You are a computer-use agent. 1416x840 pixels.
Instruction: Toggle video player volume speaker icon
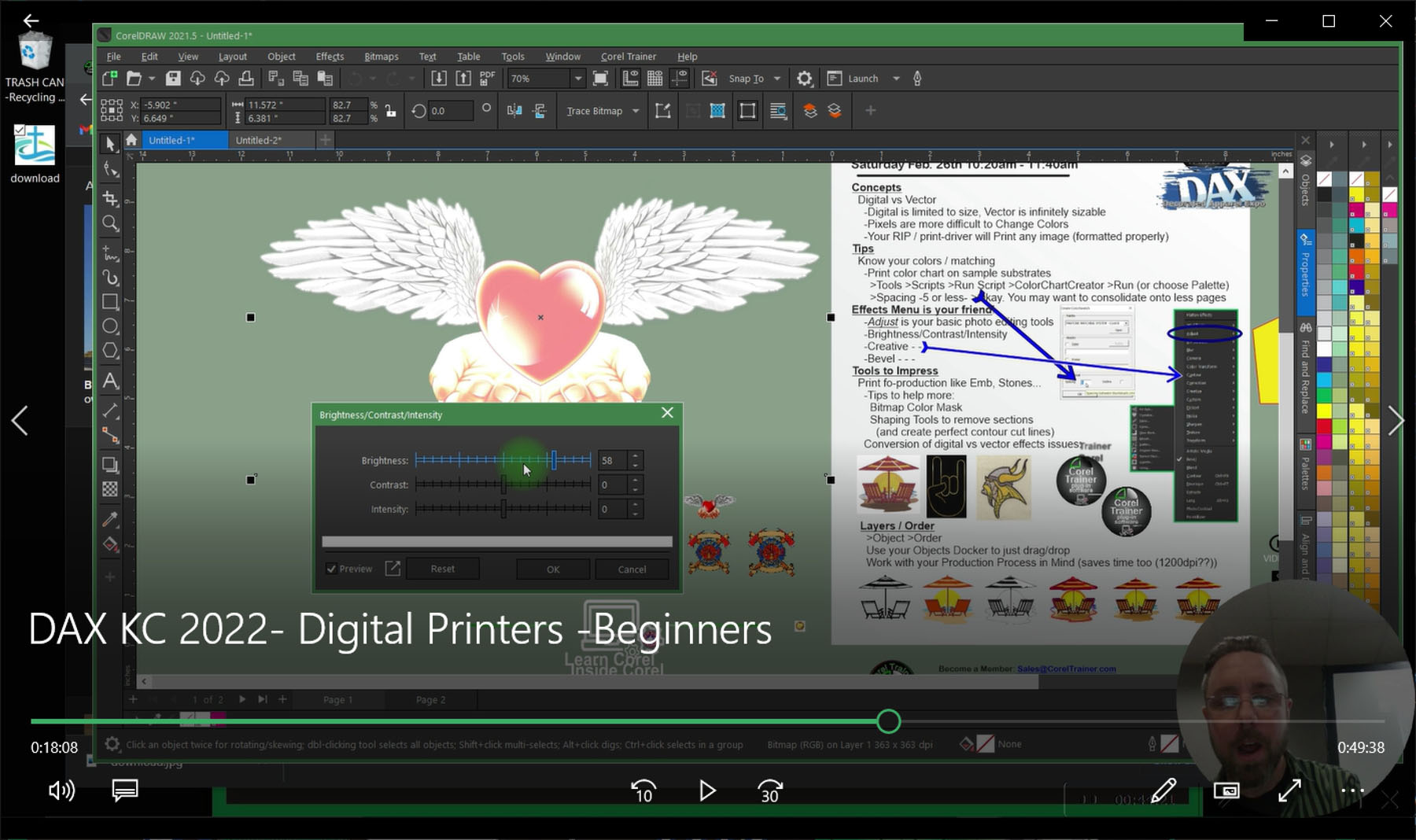61,790
